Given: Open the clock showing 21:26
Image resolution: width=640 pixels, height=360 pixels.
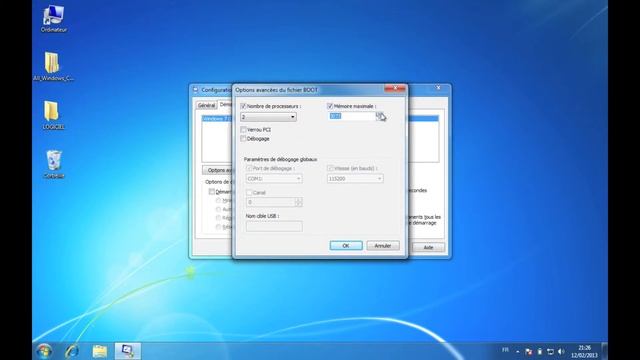Looking at the screenshot, I should tap(584, 351).
